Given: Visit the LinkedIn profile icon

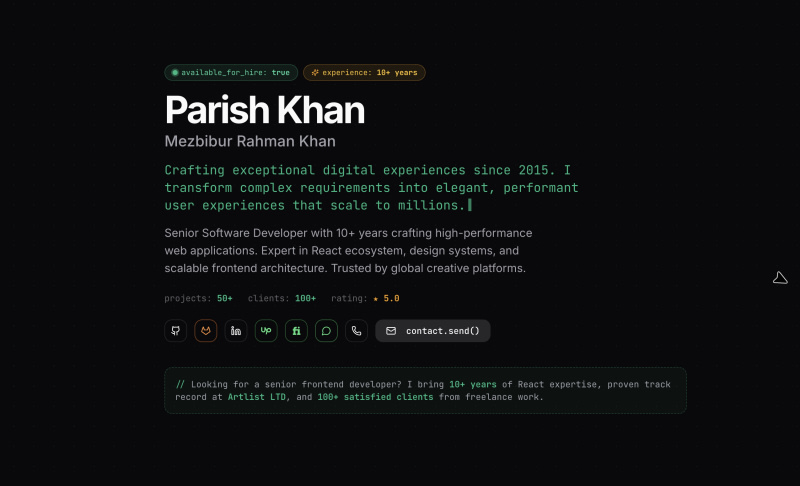Looking at the screenshot, I should click(236, 330).
